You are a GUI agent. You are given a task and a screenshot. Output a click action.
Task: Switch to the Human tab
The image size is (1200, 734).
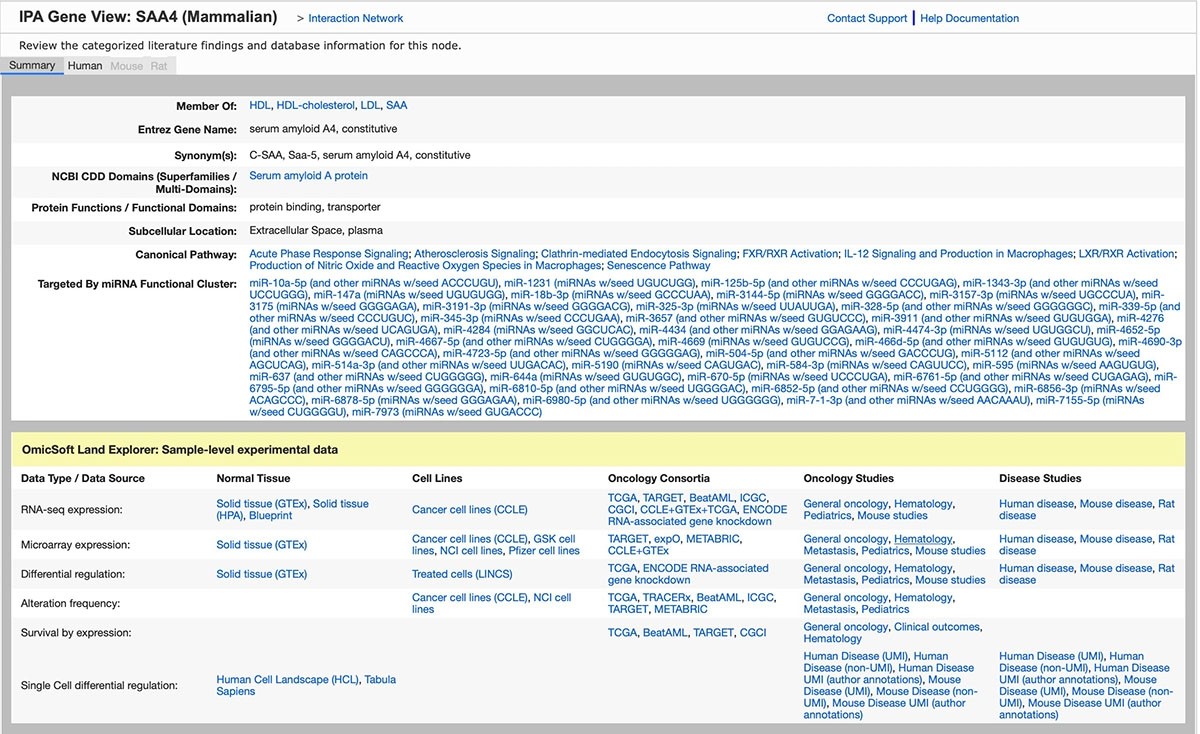[85, 66]
